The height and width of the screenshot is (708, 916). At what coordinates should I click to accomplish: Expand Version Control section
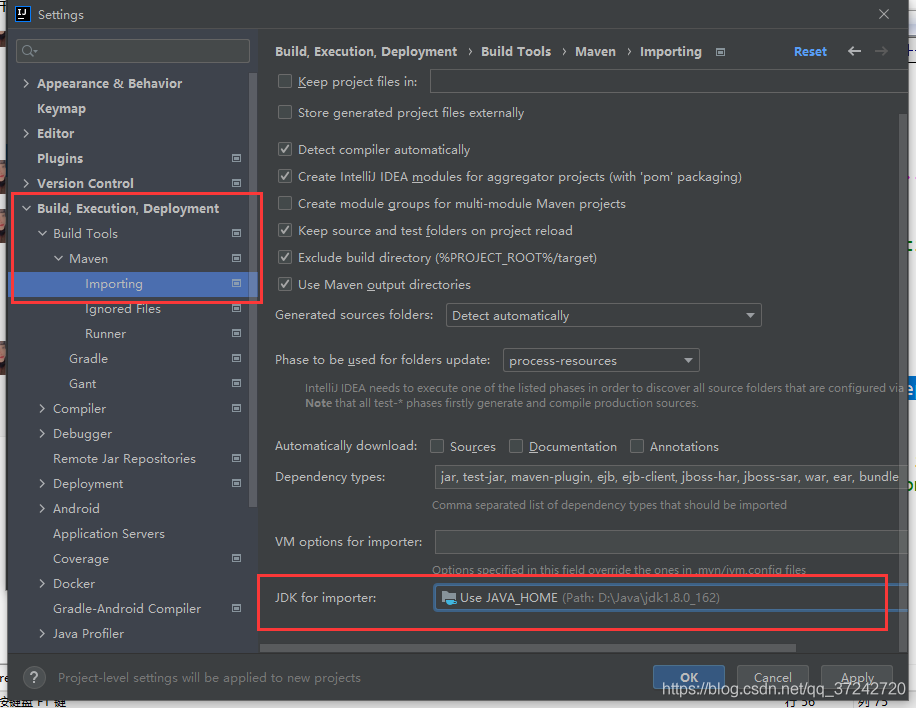(x=26, y=183)
